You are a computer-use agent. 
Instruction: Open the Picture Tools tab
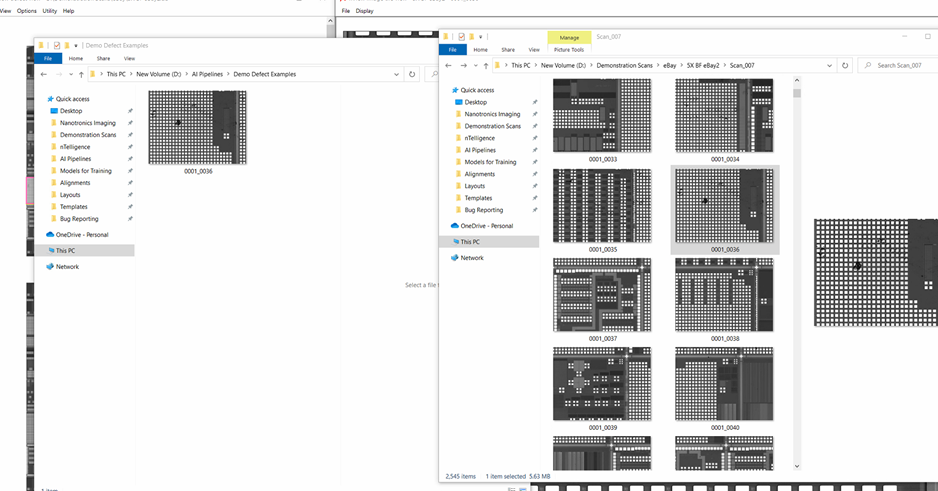coord(569,49)
